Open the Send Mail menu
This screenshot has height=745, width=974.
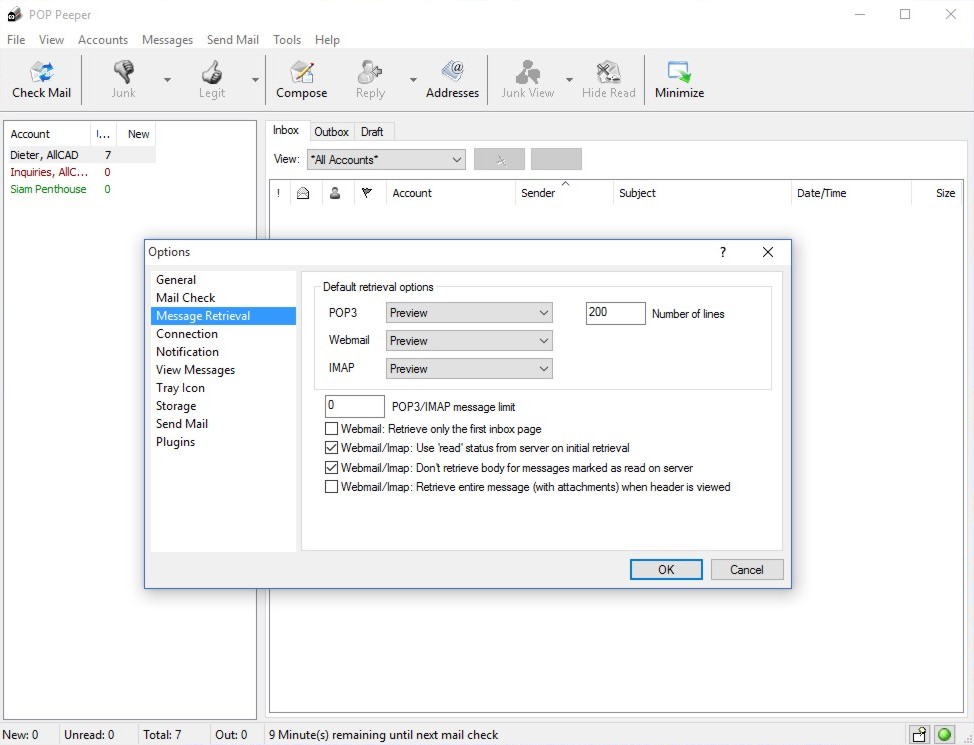click(232, 40)
